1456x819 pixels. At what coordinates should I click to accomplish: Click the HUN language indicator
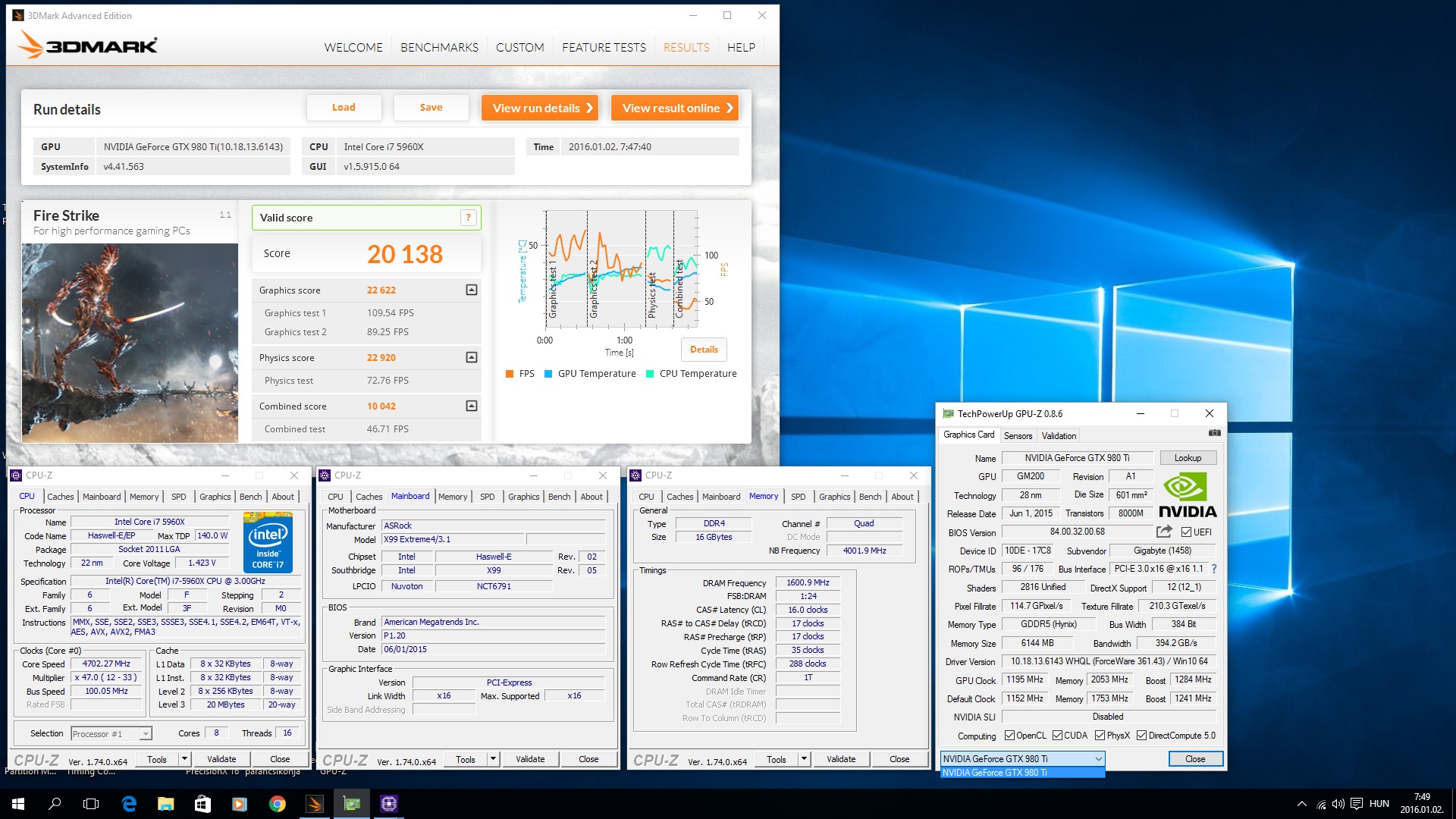pos(1379,804)
